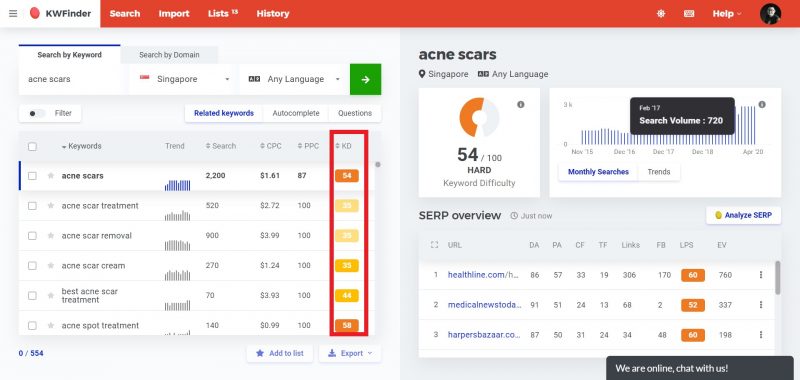This screenshot has width=800, height=380.
Task: Check the acne scar removal checkbox
Action: point(32,236)
